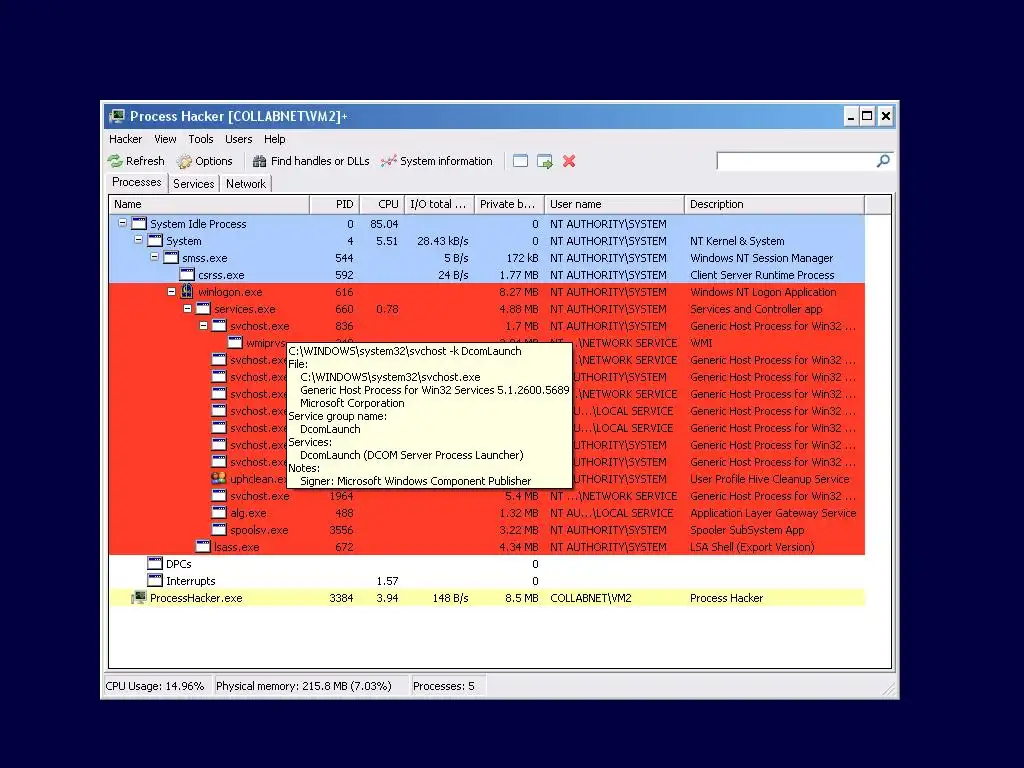Click the System process icon
Screen dimensions: 1024x768
click(155, 240)
